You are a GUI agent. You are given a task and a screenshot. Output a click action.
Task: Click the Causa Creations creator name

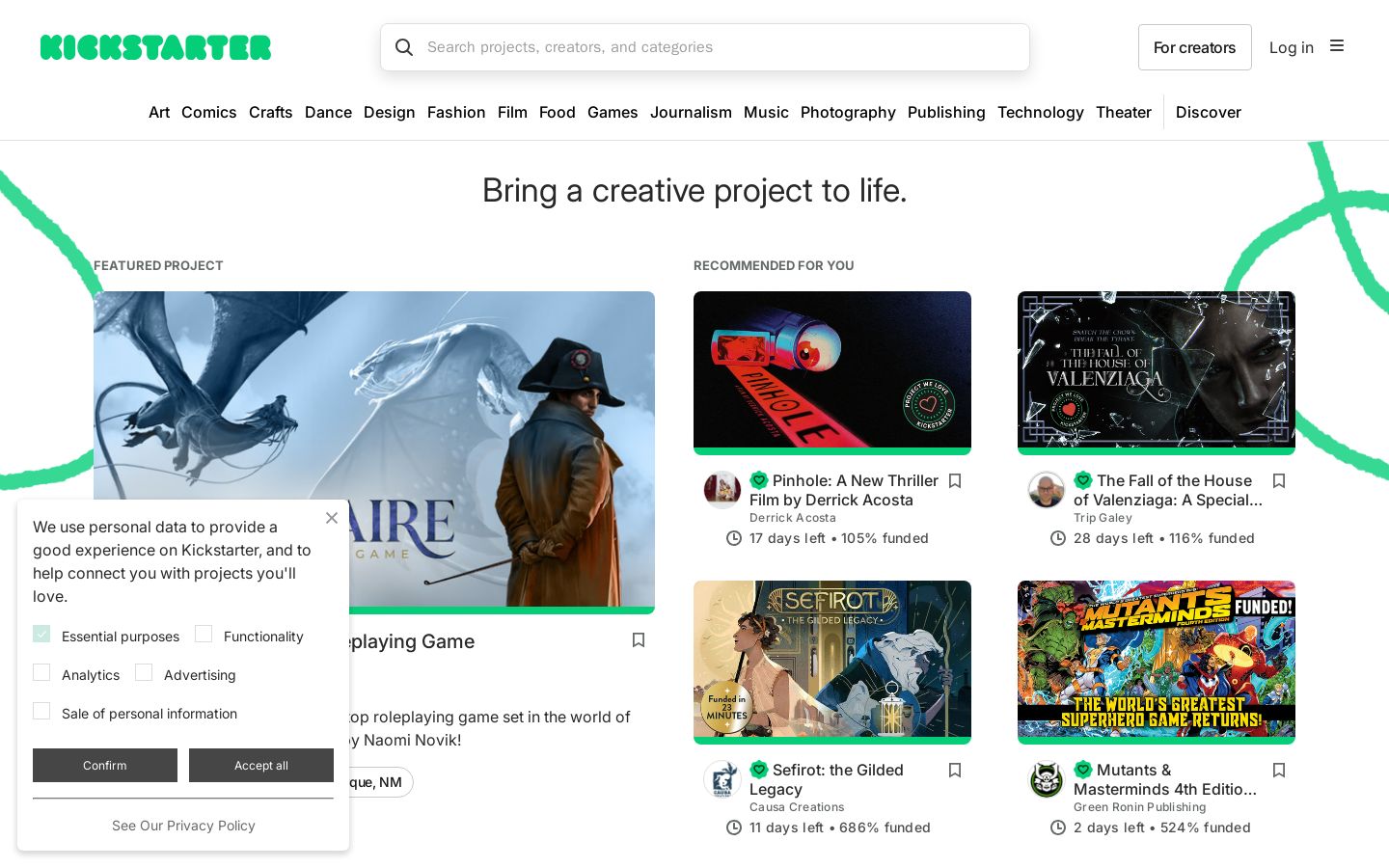tap(797, 807)
